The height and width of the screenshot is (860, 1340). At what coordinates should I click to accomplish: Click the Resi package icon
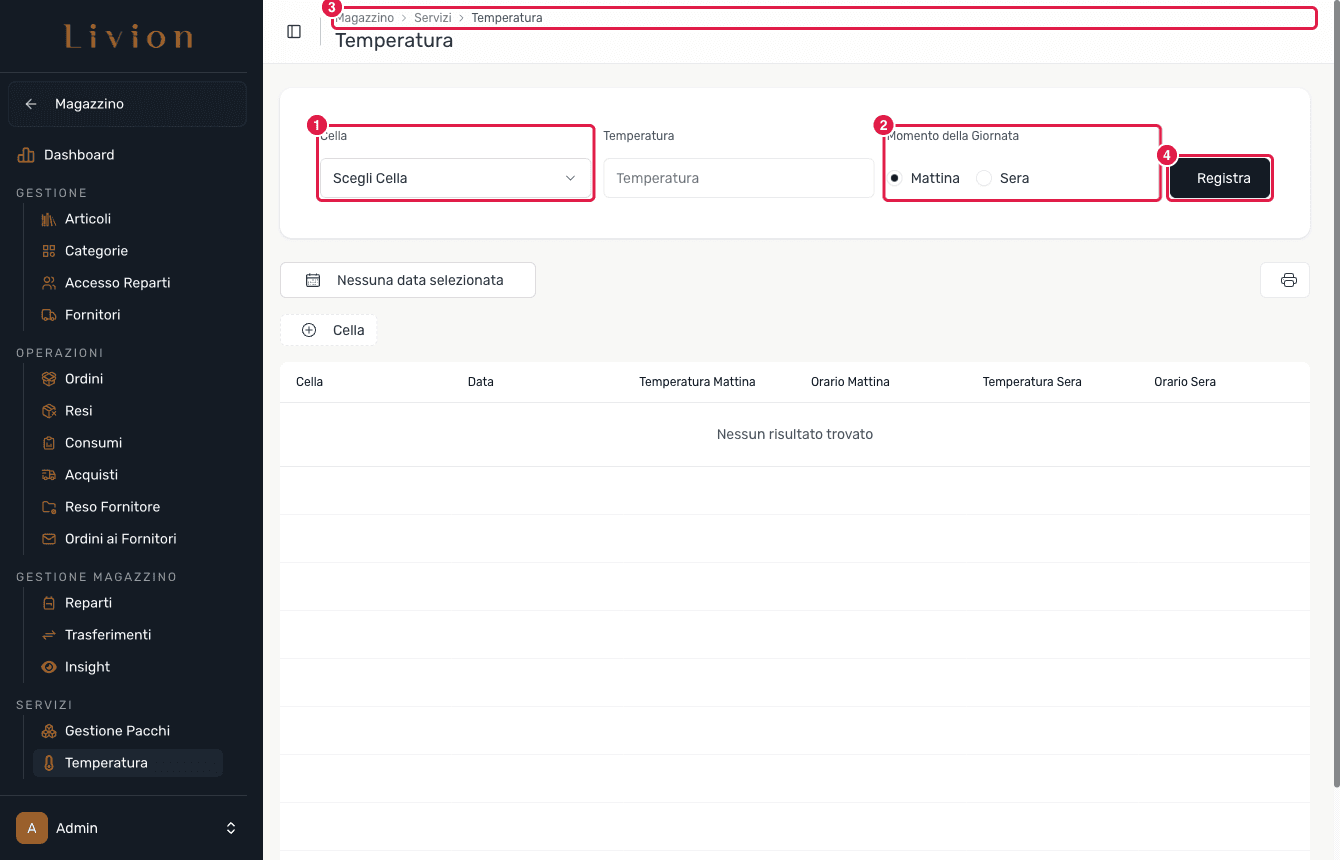tap(48, 411)
